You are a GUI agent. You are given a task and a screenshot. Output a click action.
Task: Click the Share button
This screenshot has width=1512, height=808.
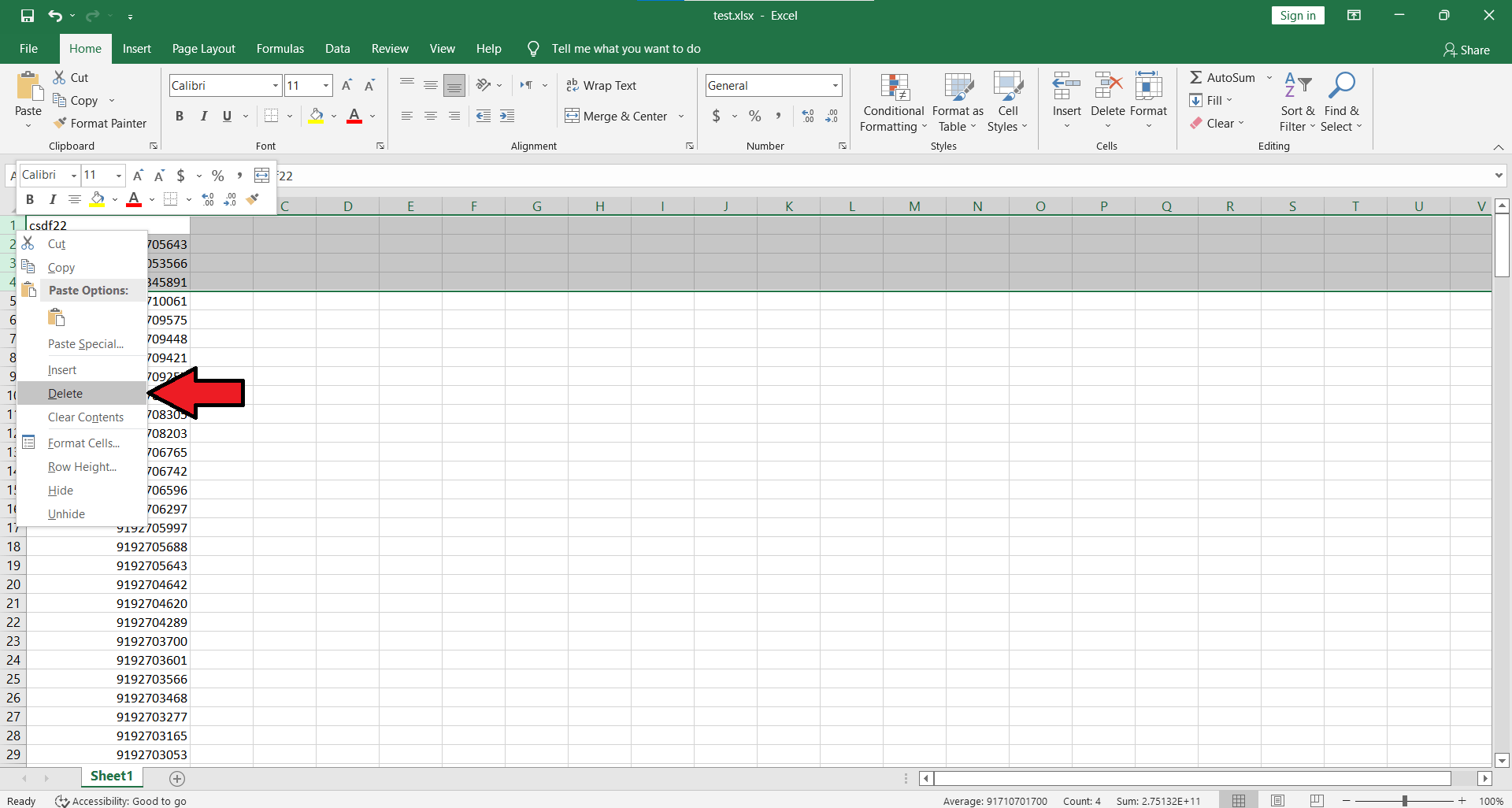(x=1466, y=50)
